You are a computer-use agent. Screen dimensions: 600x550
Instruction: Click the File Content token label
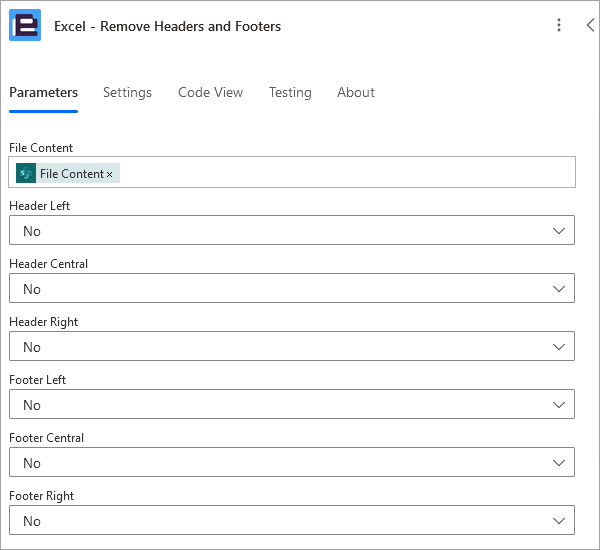coord(71,174)
